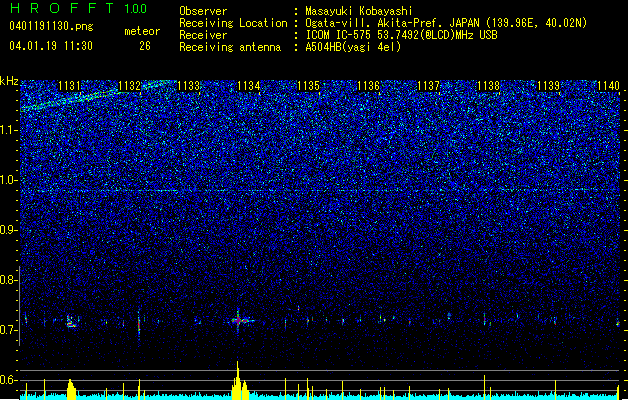The image size is (629, 400).
Task: Click the 1.1 kHz axis label
Action: (9, 130)
